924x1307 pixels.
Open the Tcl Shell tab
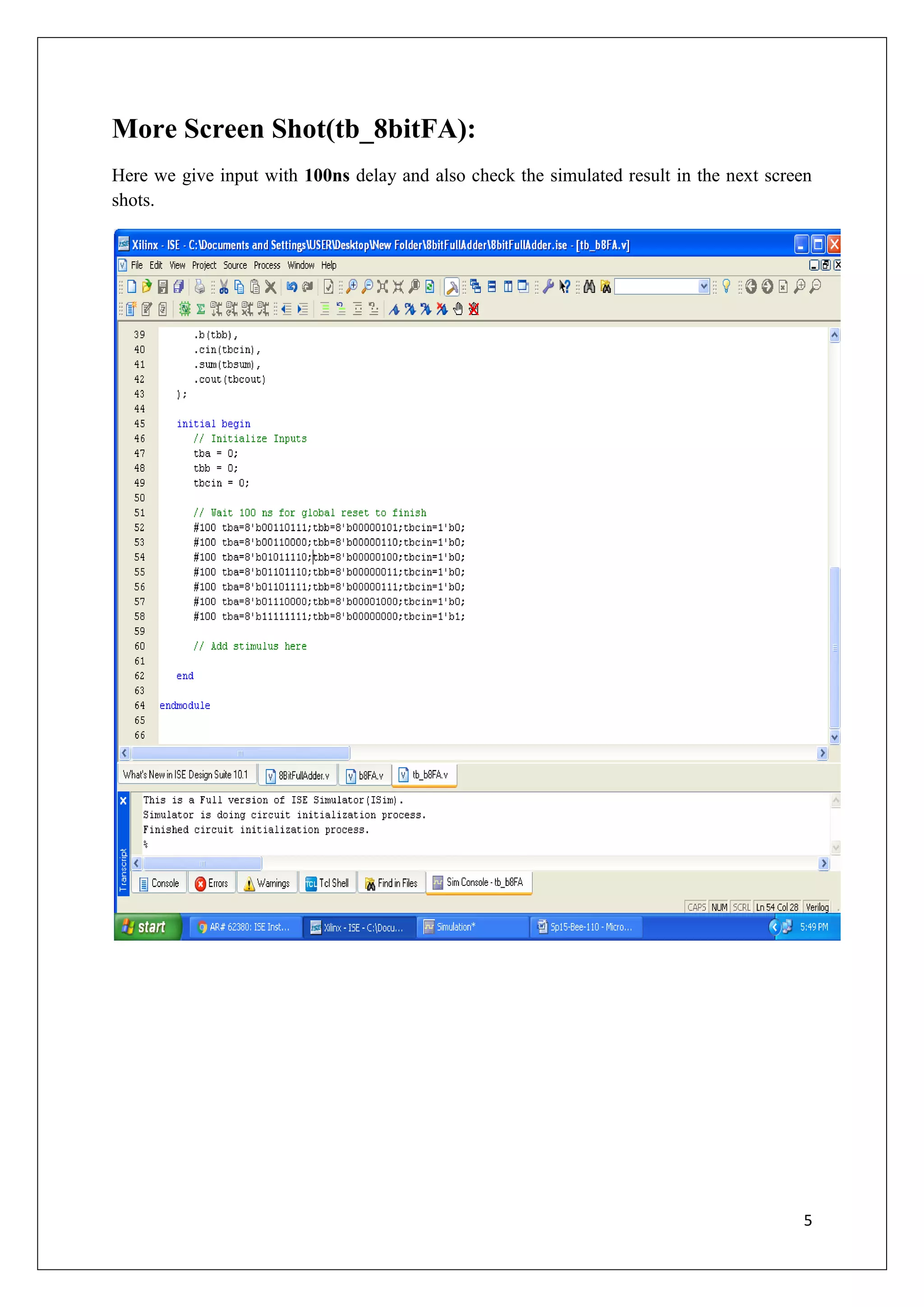pyautogui.click(x=327, y=883)
